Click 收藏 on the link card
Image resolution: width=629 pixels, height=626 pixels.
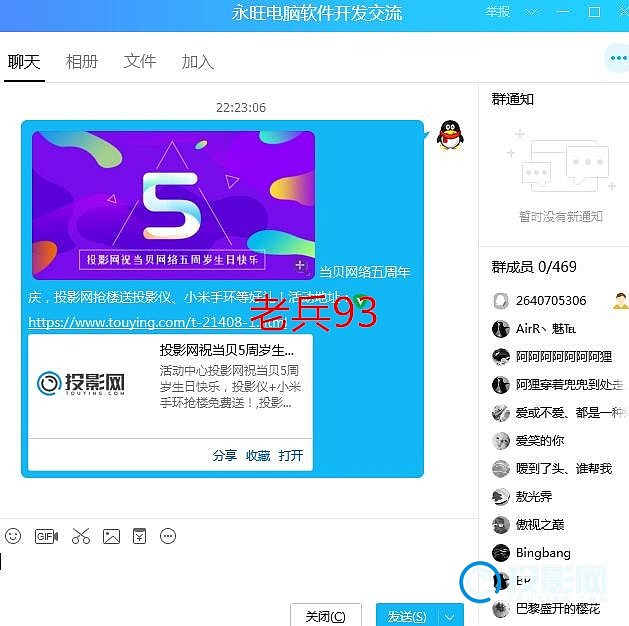[x=258, y=455]
